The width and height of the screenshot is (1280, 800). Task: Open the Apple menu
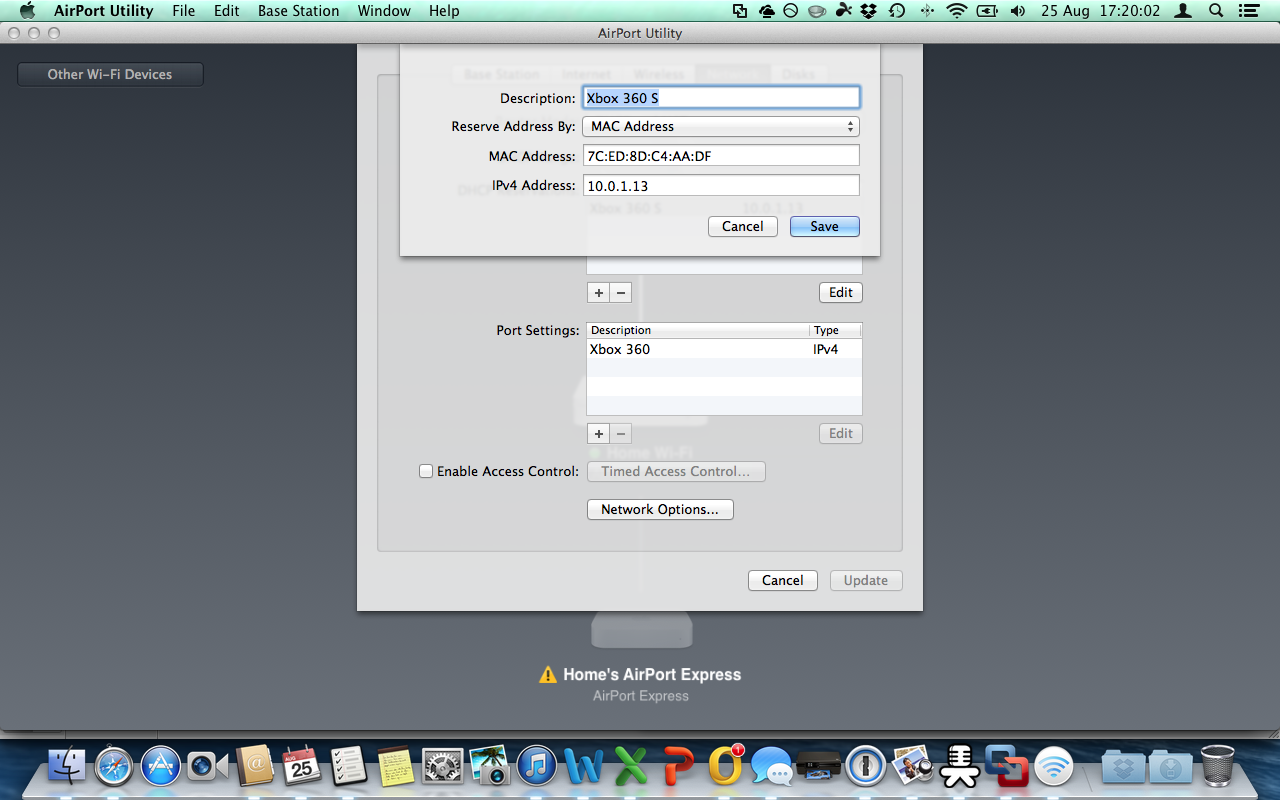[x=27, y=11]
